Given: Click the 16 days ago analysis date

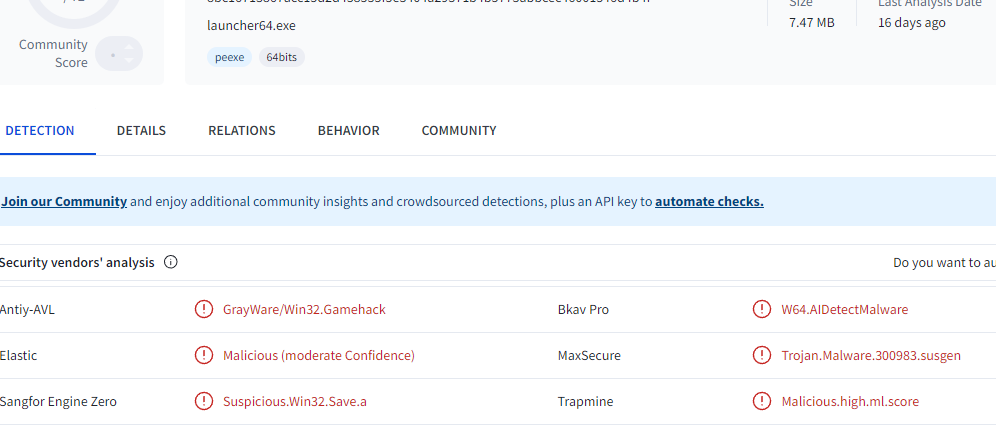Looking at the screenshot, I should click(912, 23).
